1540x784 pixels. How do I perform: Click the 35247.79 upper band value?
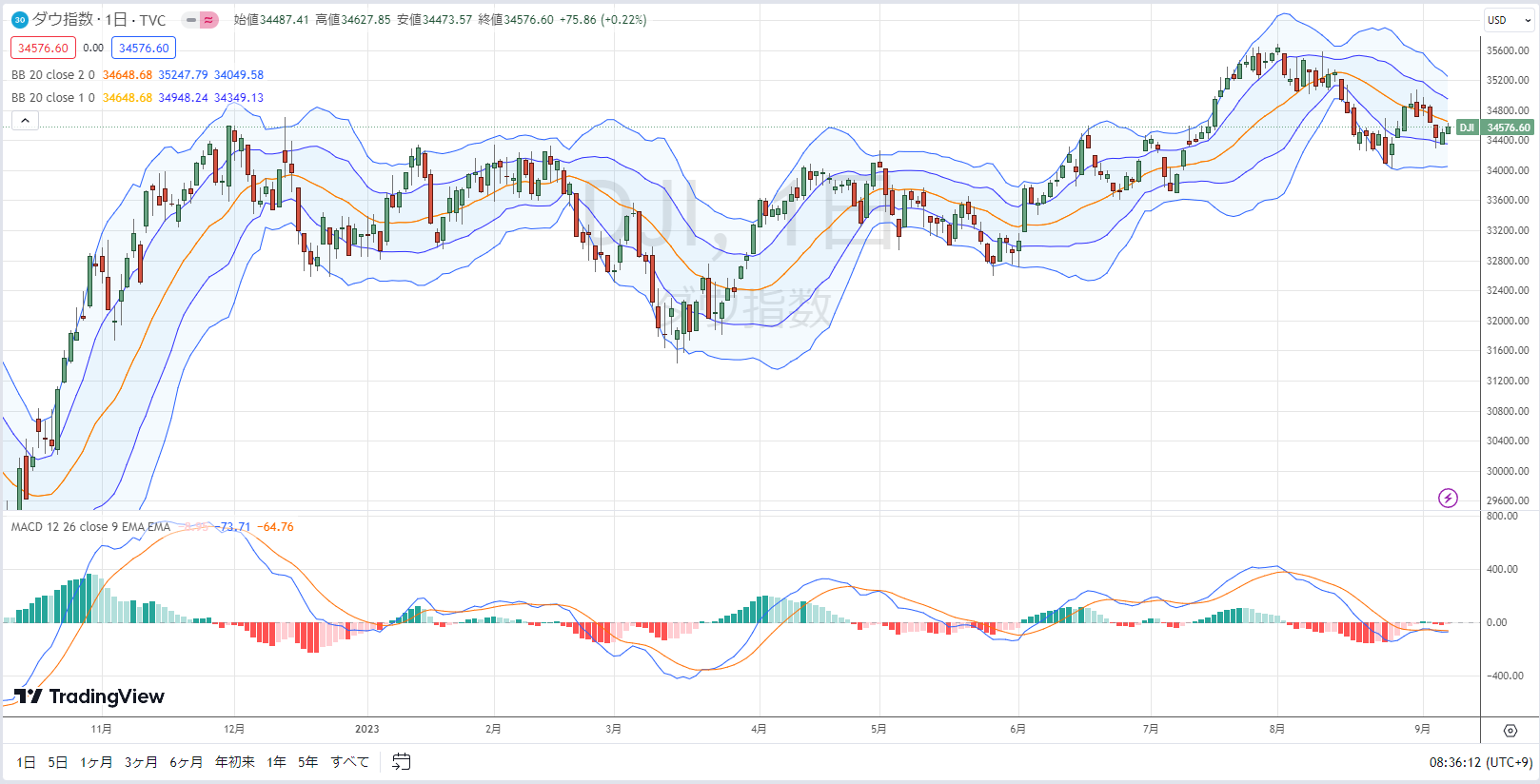click(x=183, y=75)
